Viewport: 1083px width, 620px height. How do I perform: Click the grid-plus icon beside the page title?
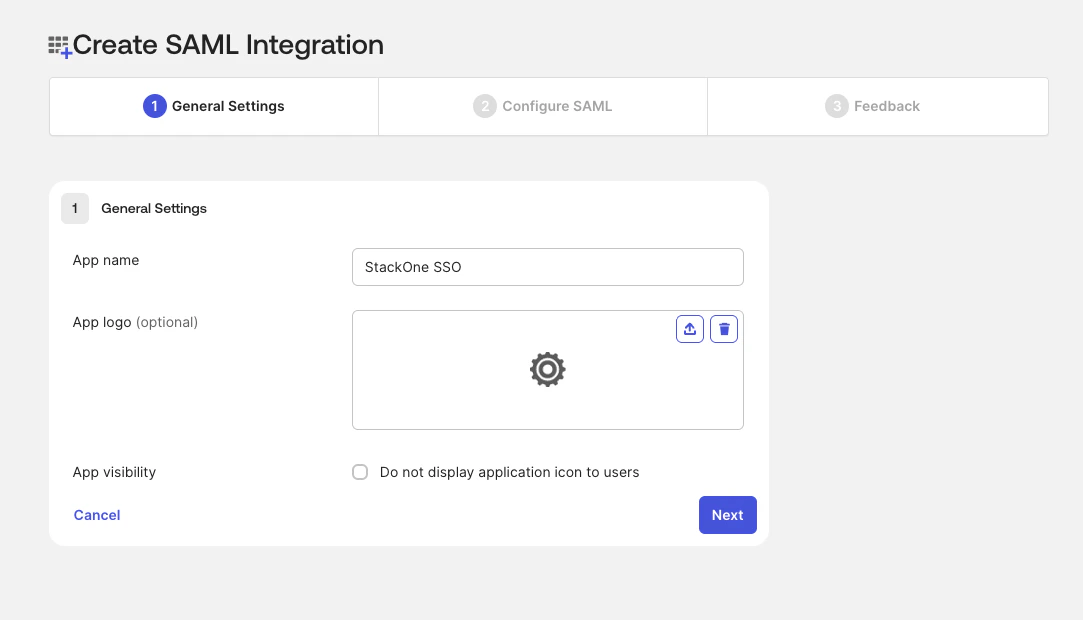coord(57,44)
